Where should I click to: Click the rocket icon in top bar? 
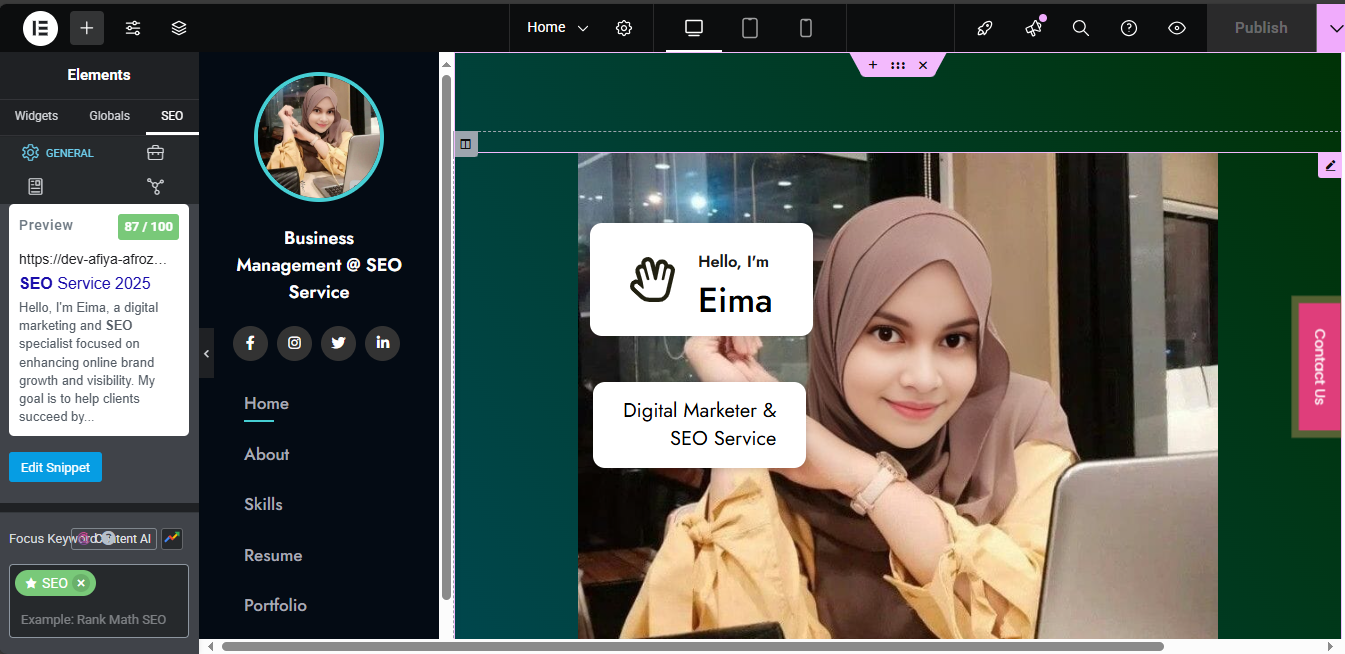[x=985, y=28]
